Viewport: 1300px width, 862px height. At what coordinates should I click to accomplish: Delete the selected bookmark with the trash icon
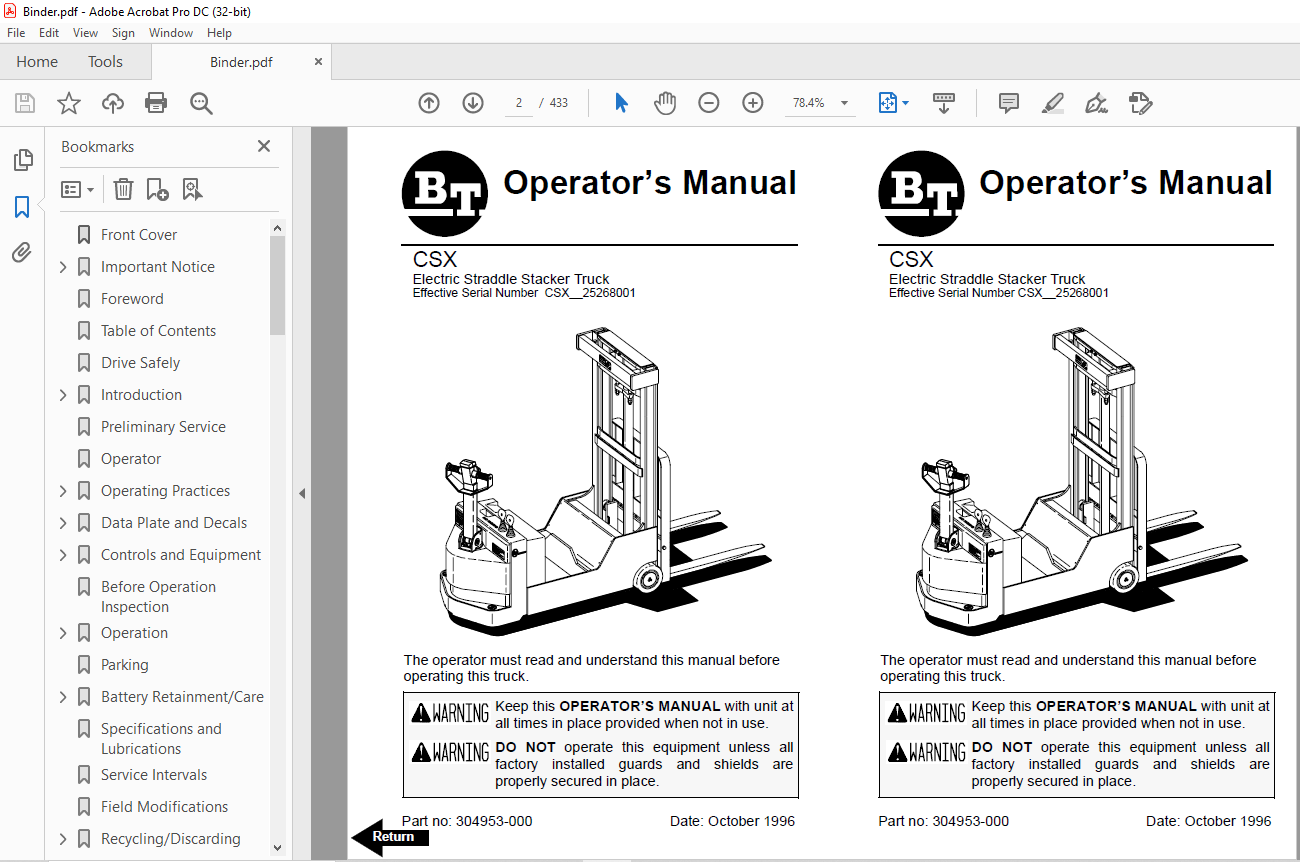pos(123,189)
